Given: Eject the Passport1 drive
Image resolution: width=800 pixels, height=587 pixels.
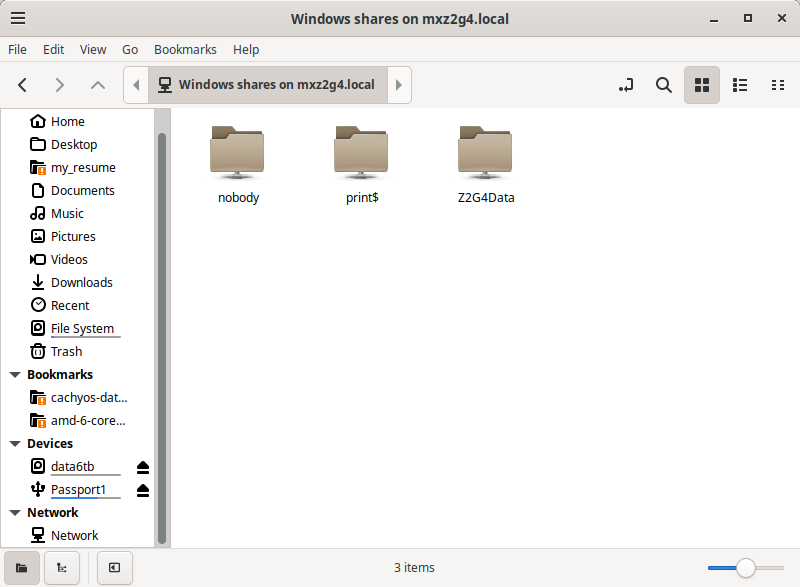Looking at the screenshot, I should (141, 490).
